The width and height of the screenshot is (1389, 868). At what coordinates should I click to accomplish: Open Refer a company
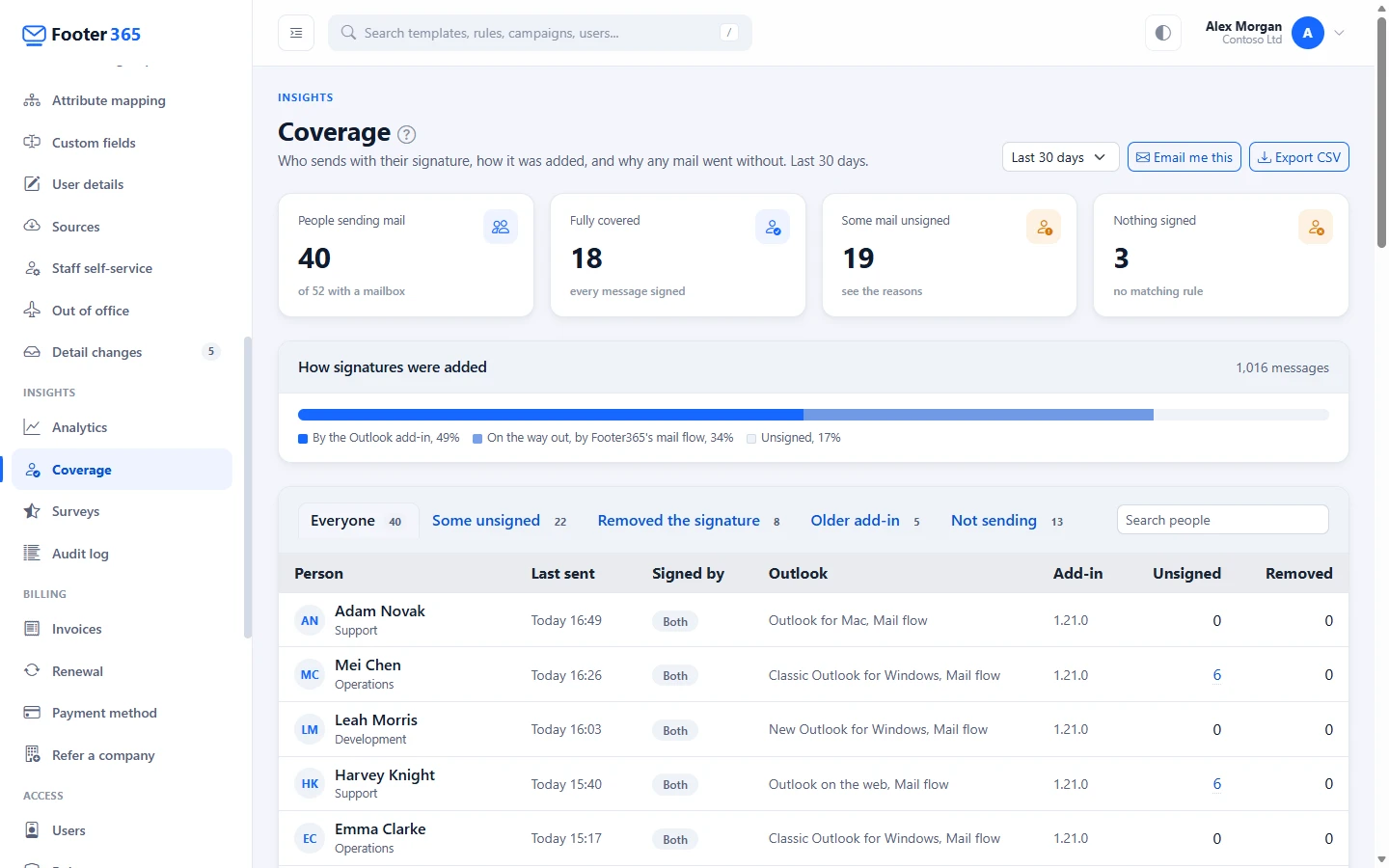122,755
